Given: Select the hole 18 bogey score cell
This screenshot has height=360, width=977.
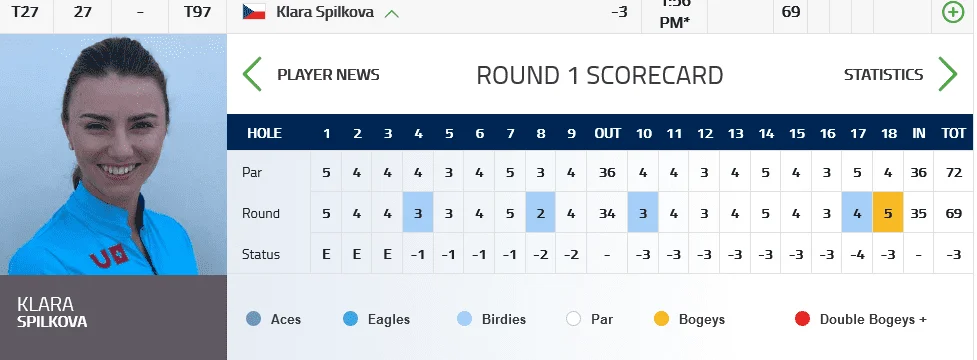Looking at the screenshot, I should (x=888, y=212).
